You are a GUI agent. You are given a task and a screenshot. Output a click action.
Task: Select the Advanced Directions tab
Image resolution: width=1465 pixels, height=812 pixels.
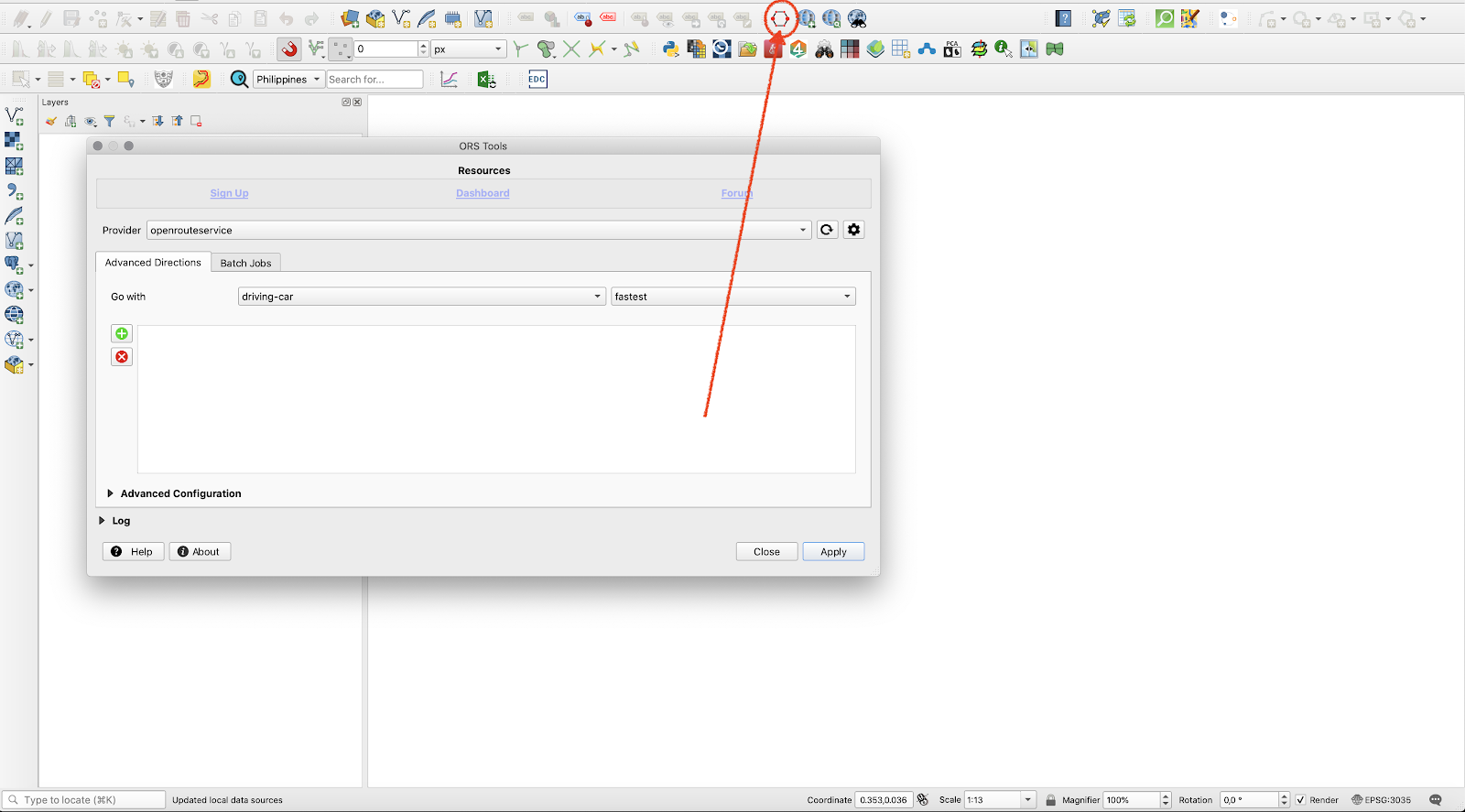tap(153, 263)
